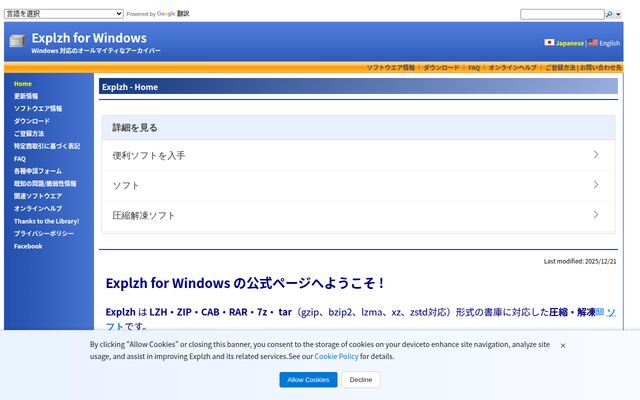Click the Last modified: 2025/12/21 text
Screen dimensions: 640x400
click(580, 261)
